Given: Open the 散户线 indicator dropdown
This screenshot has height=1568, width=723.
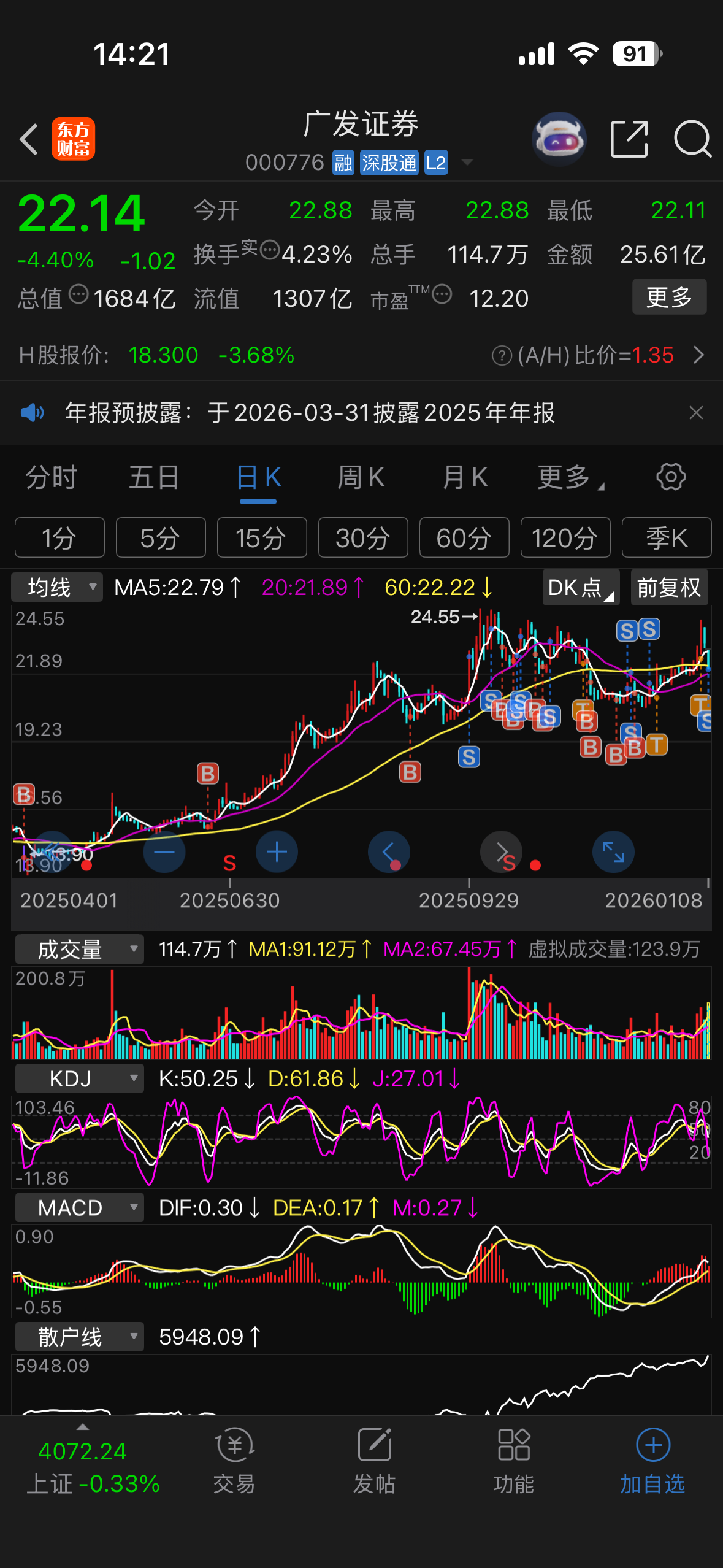Looking at the screenshot, I should [x=79, y=1337].
